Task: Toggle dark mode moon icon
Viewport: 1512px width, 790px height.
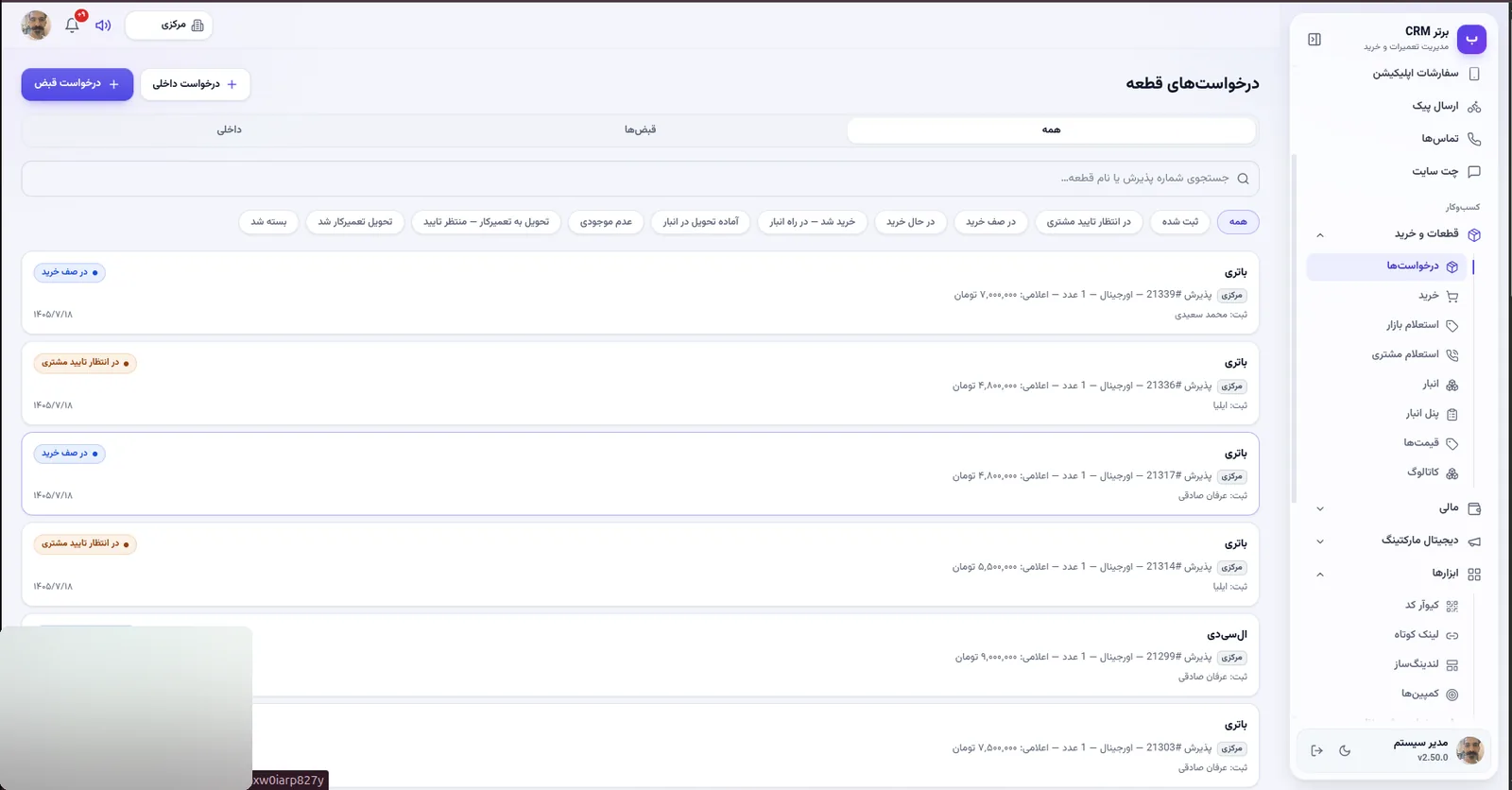Action: coord(1345,750)
